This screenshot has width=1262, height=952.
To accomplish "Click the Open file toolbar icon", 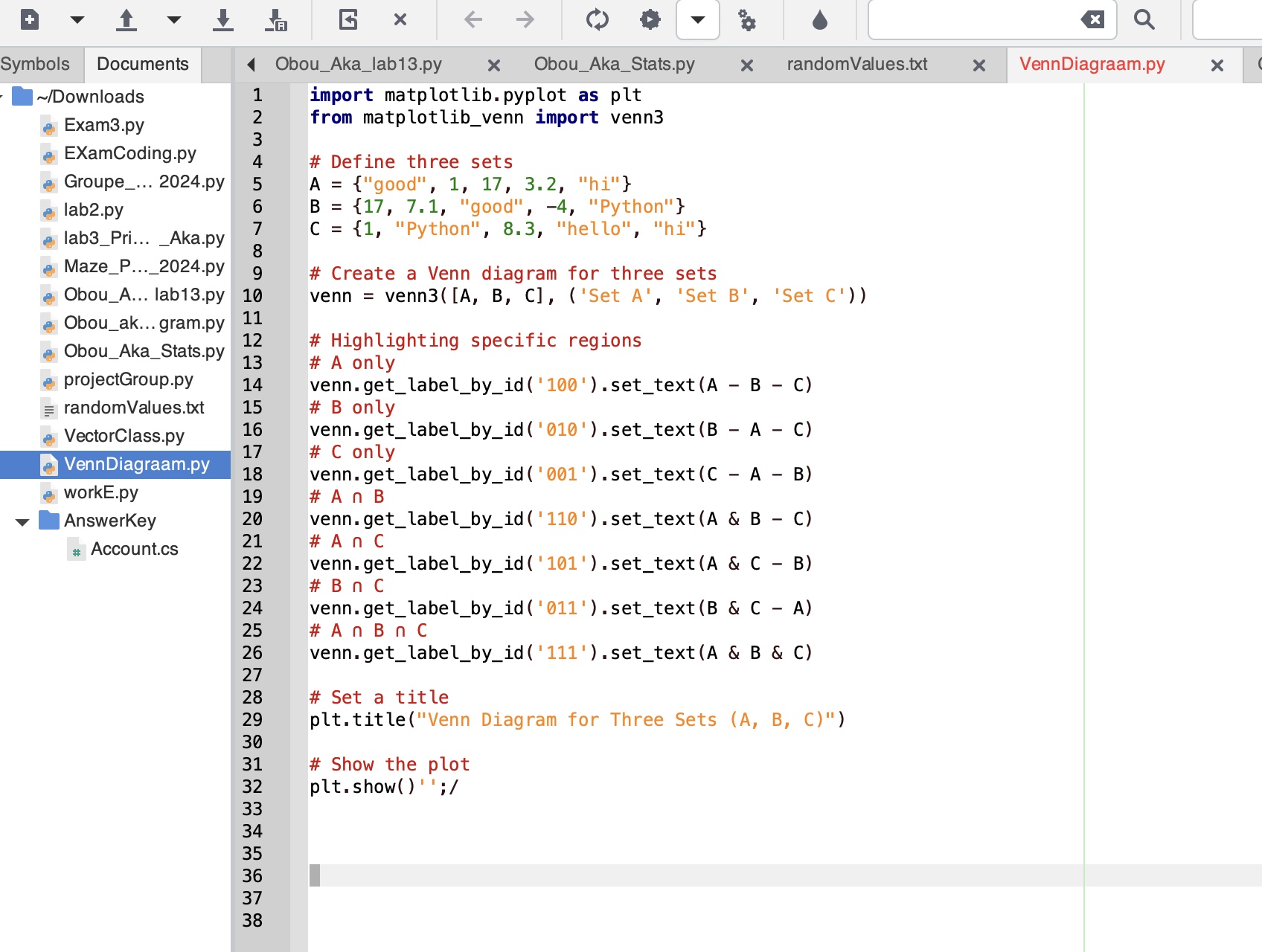I will [126, 19].
